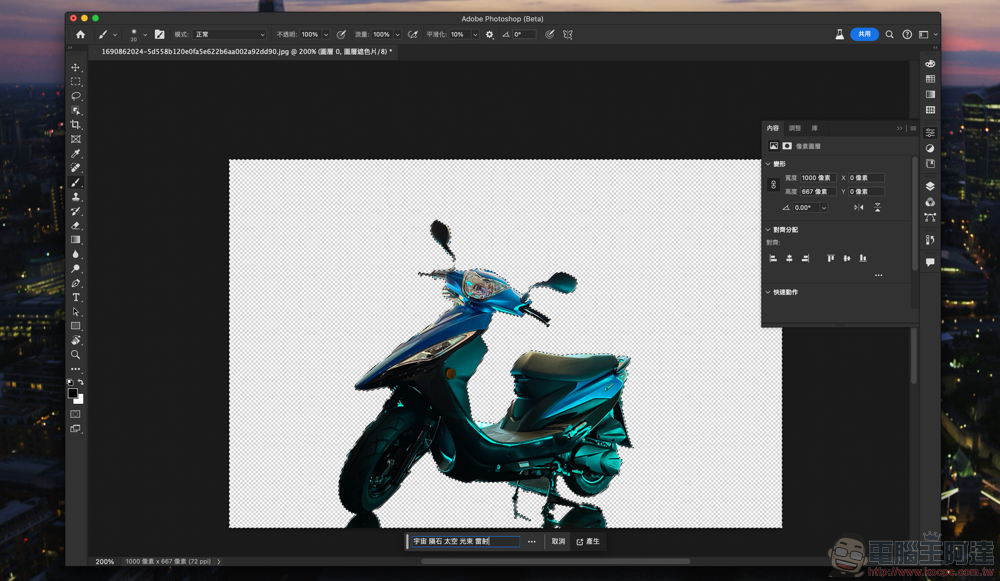The height and width of the screenshot is (581, 1000).
Task: Toggle pressure for brush size
Action: click(x=549, y=34)
